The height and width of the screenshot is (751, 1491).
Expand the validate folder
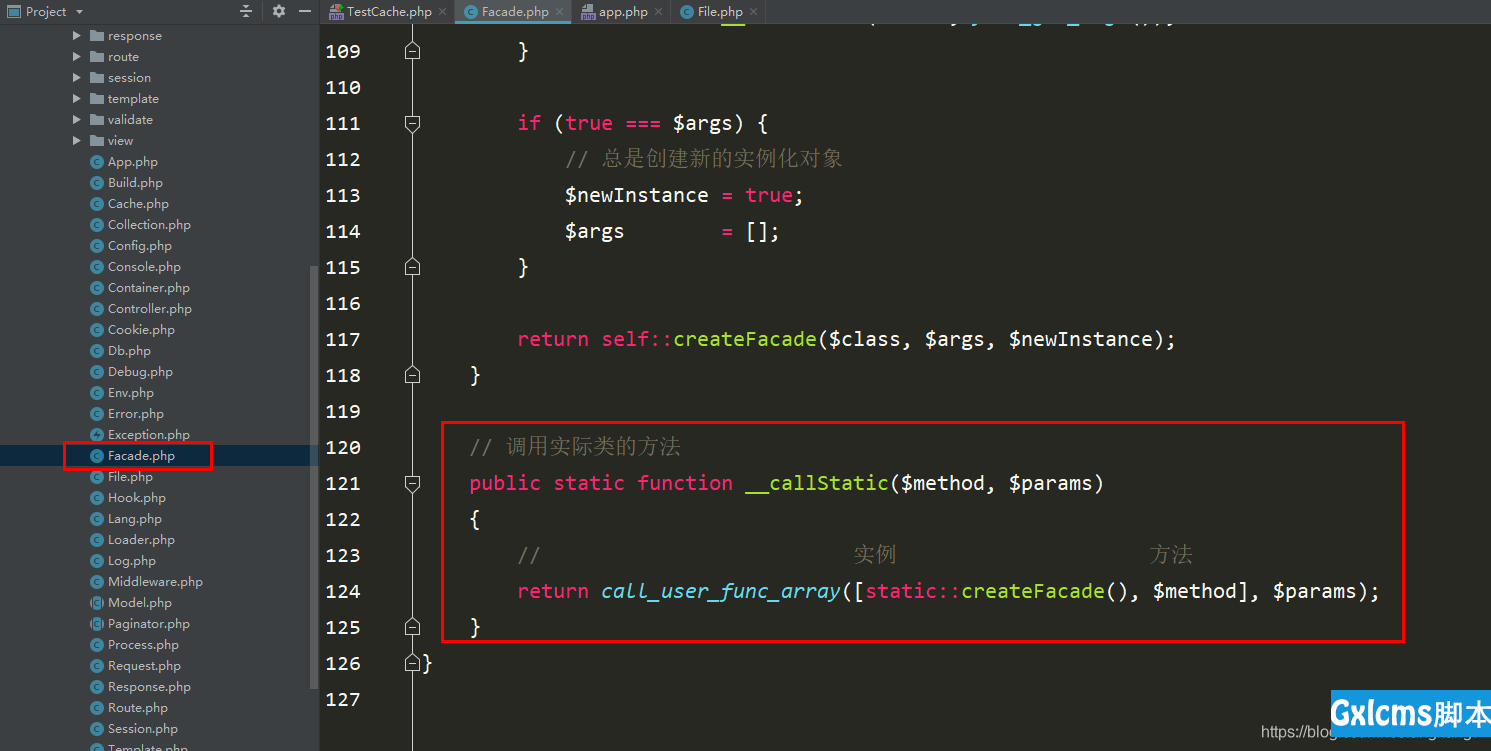pos(77,120)
